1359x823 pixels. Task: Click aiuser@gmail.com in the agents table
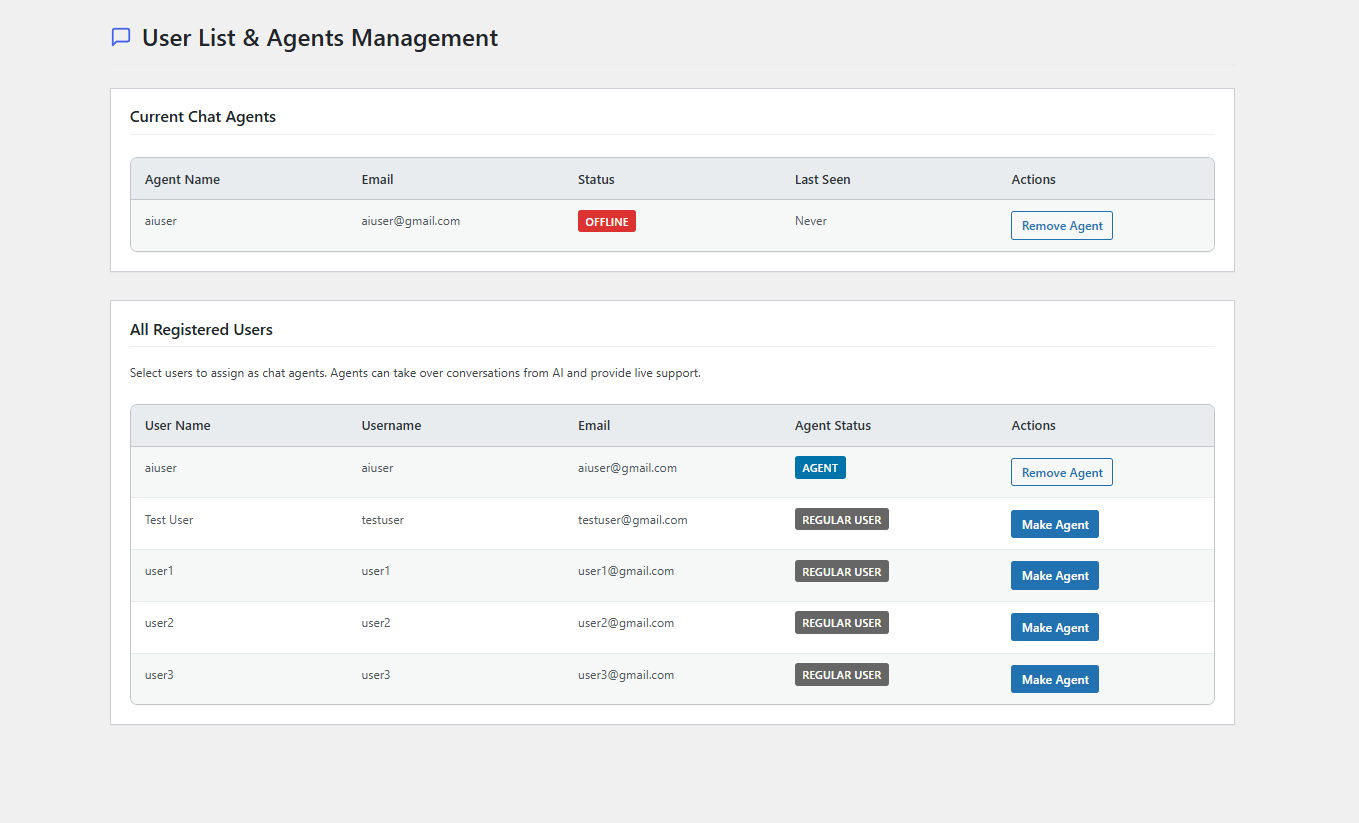[411, 221]
